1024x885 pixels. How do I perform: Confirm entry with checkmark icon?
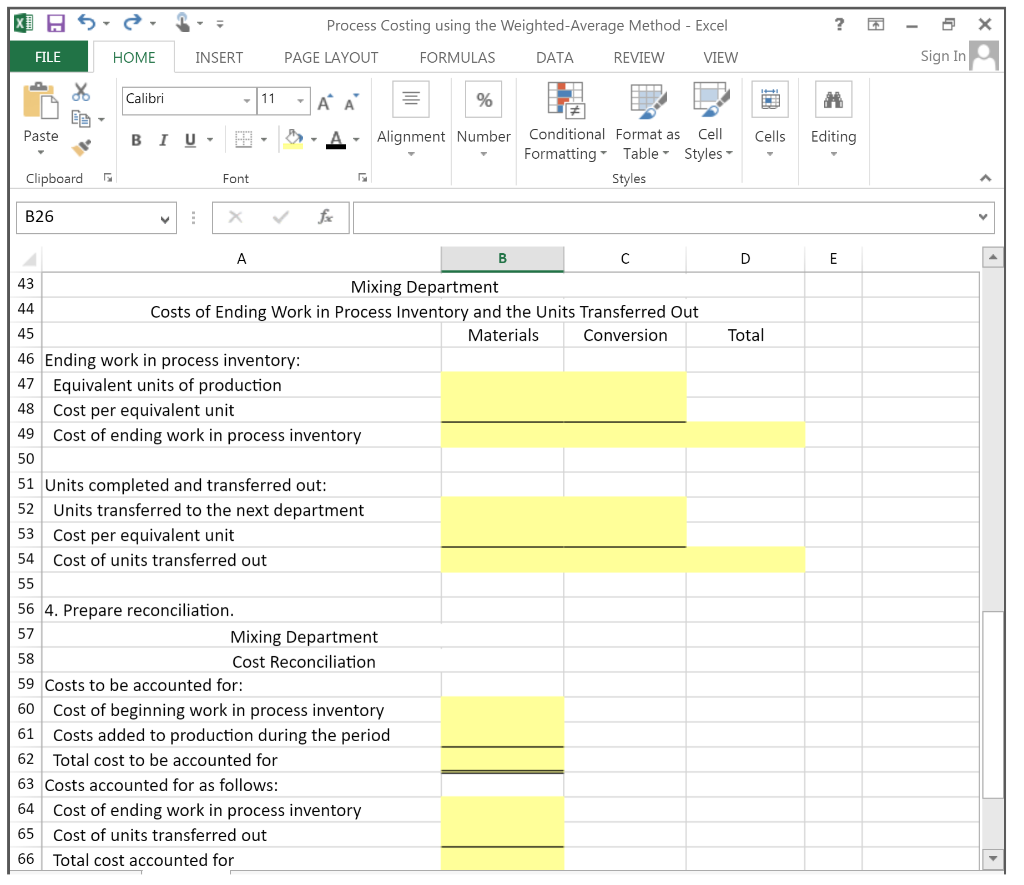pos(281,217)
